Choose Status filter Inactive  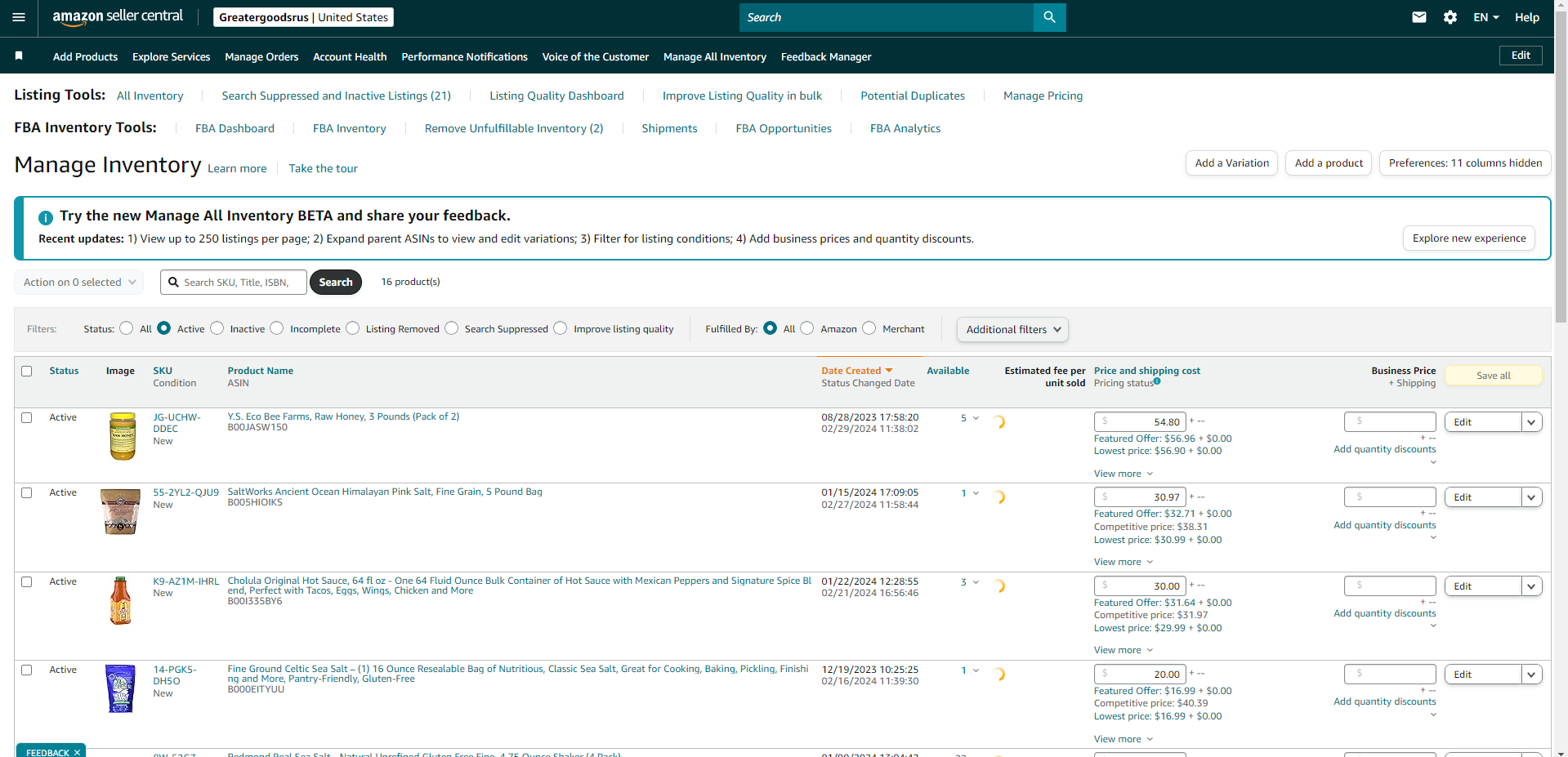click(217, 328)
